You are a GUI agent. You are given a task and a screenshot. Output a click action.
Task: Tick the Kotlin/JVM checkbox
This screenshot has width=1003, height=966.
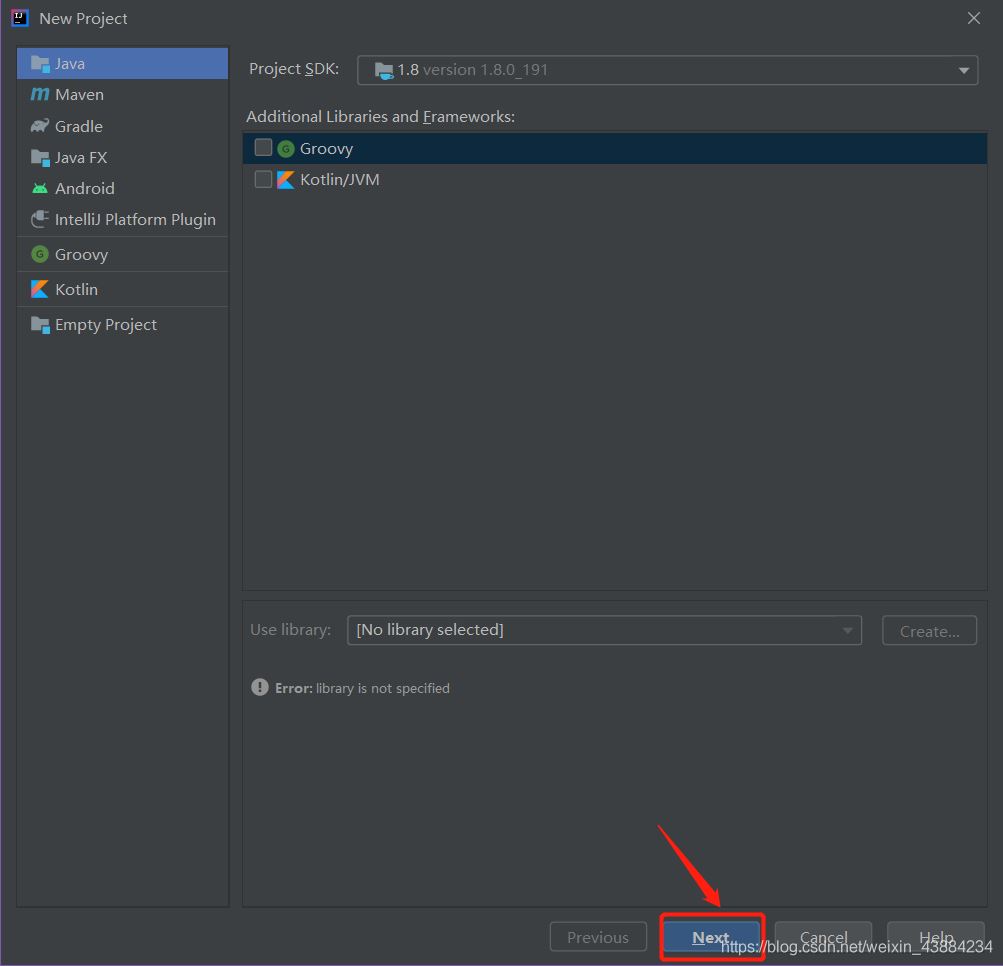[x=263, y=180]
